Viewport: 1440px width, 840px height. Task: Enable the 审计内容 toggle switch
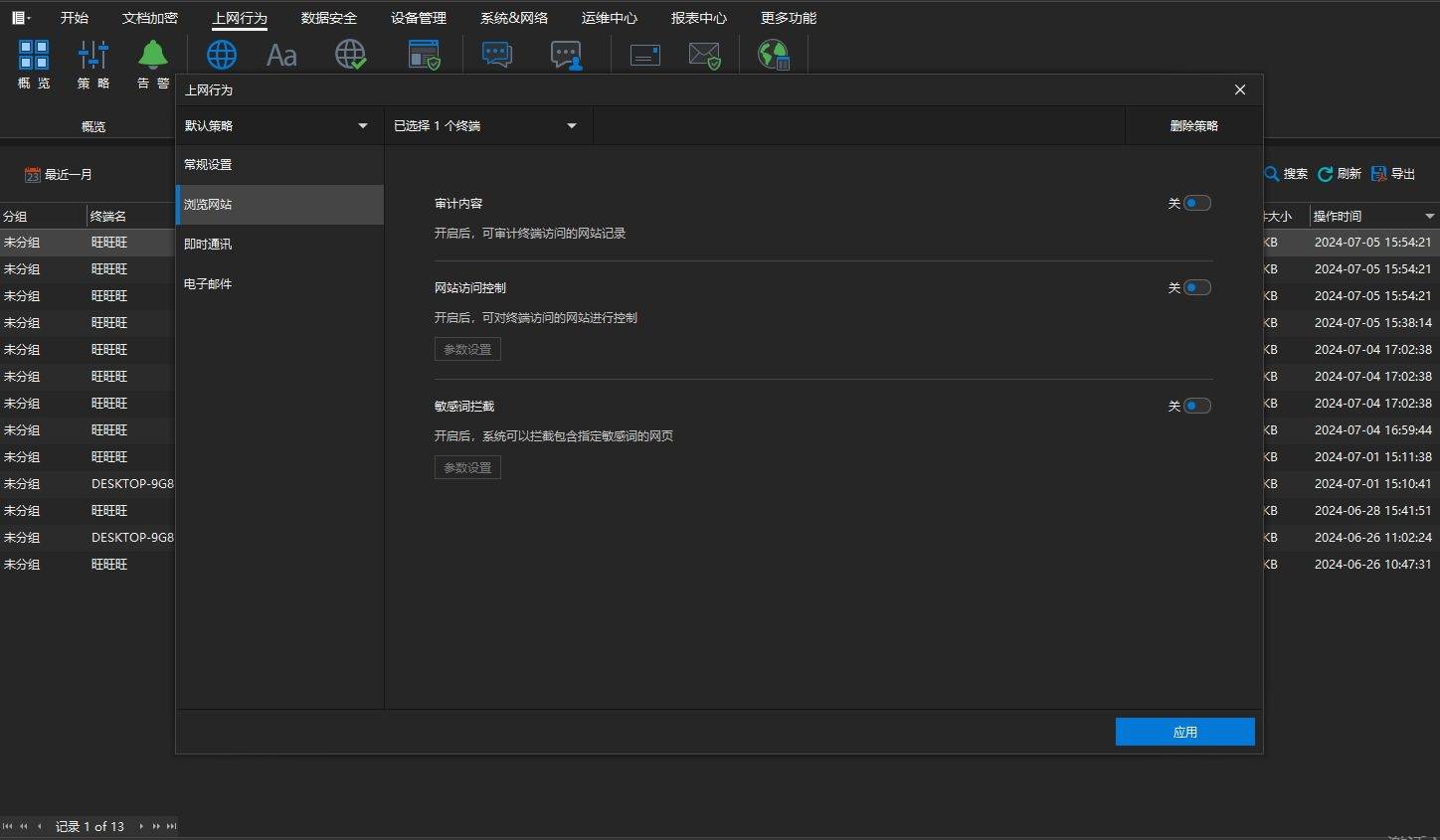click(x=1196, y=204)
